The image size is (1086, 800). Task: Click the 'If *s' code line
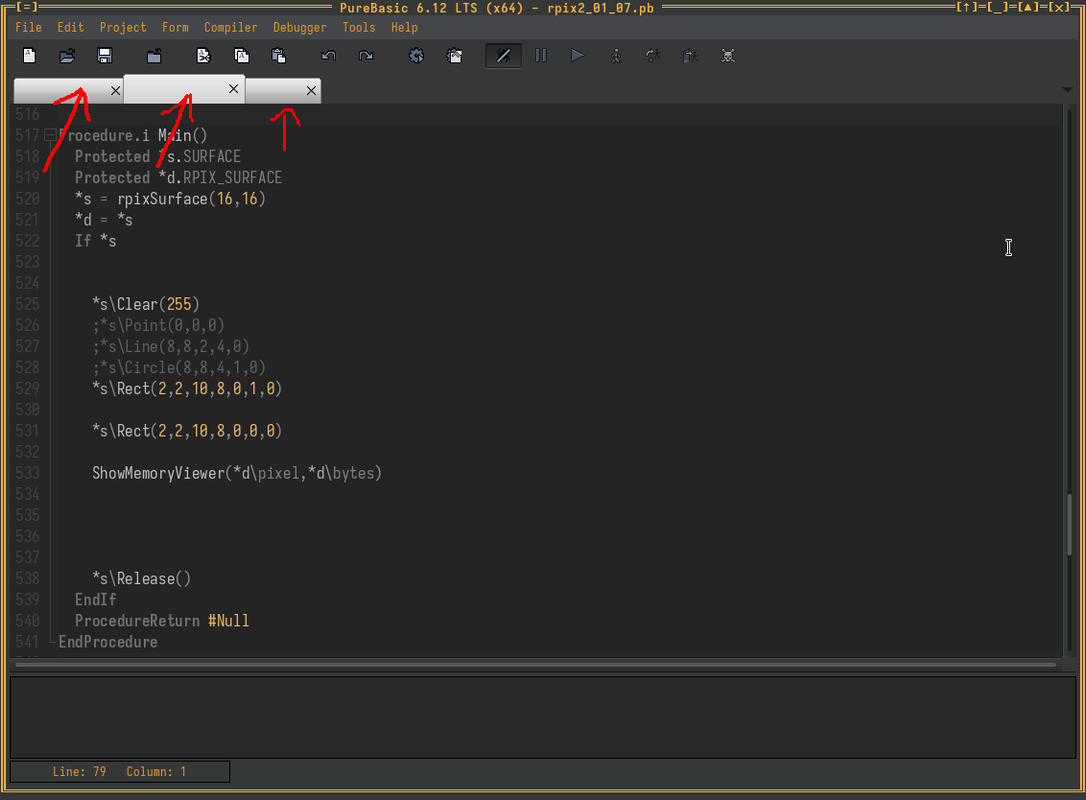tap(96, 241)
